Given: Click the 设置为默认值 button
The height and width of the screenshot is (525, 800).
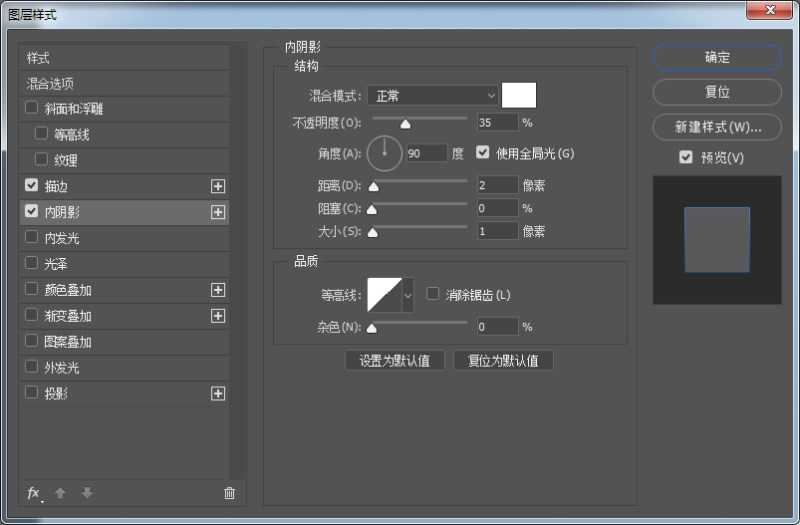Looking at the screenshot, I should (x=394, y=361).
